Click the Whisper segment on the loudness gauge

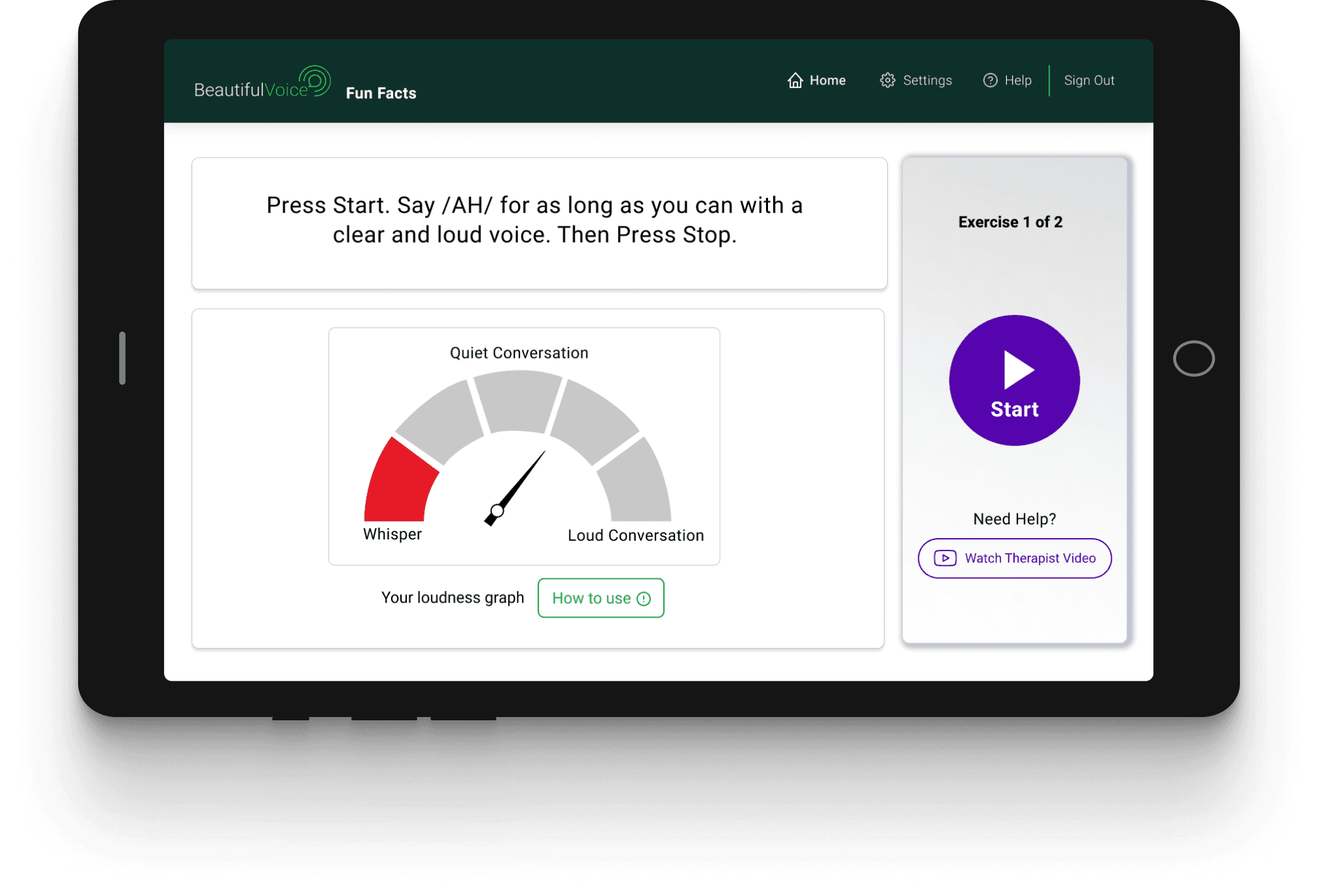pos(402,482)
